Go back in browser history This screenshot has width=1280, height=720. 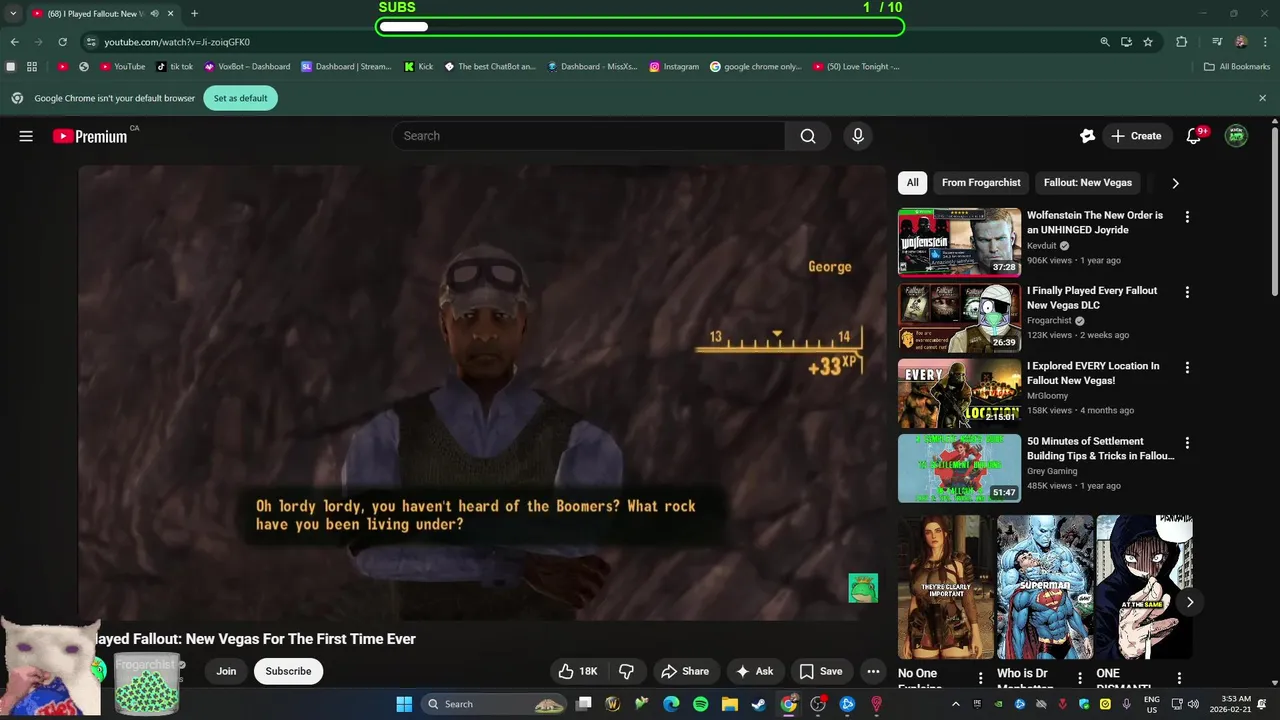tap(14, 42)
